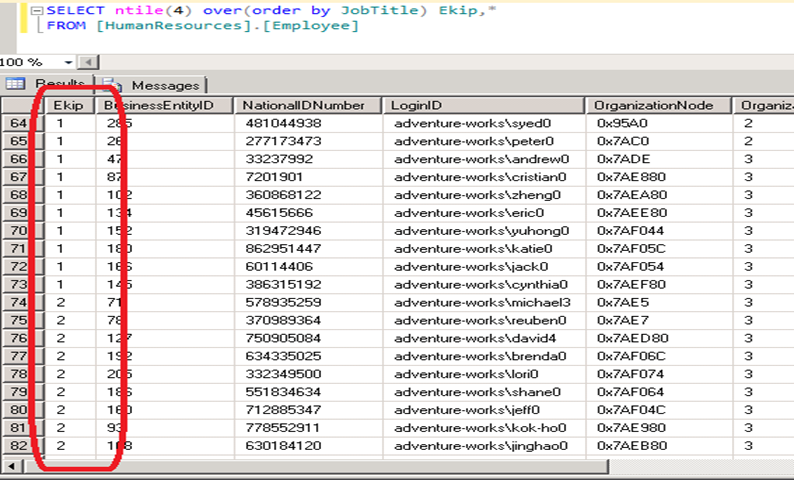The height and width of the screenshot is (480, 794).
Task: Select OrganizationNode cell 0x7AC0
Action: [x=659, y=141]
